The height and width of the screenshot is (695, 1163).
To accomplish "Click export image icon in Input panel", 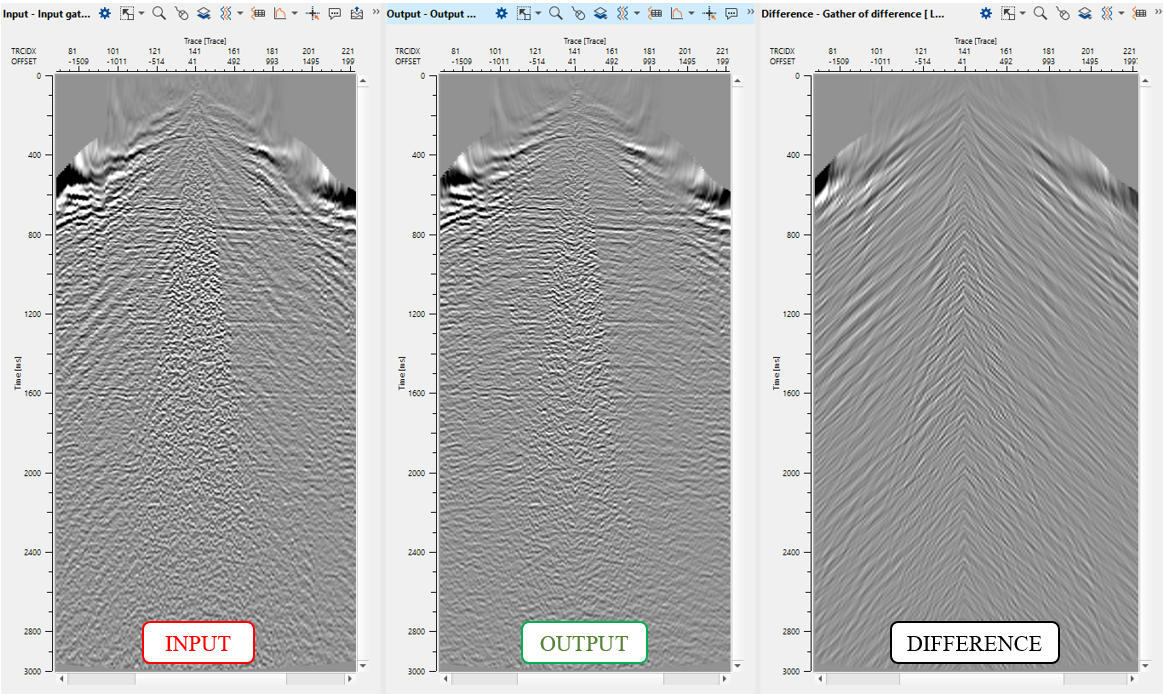I will [357, 14].
